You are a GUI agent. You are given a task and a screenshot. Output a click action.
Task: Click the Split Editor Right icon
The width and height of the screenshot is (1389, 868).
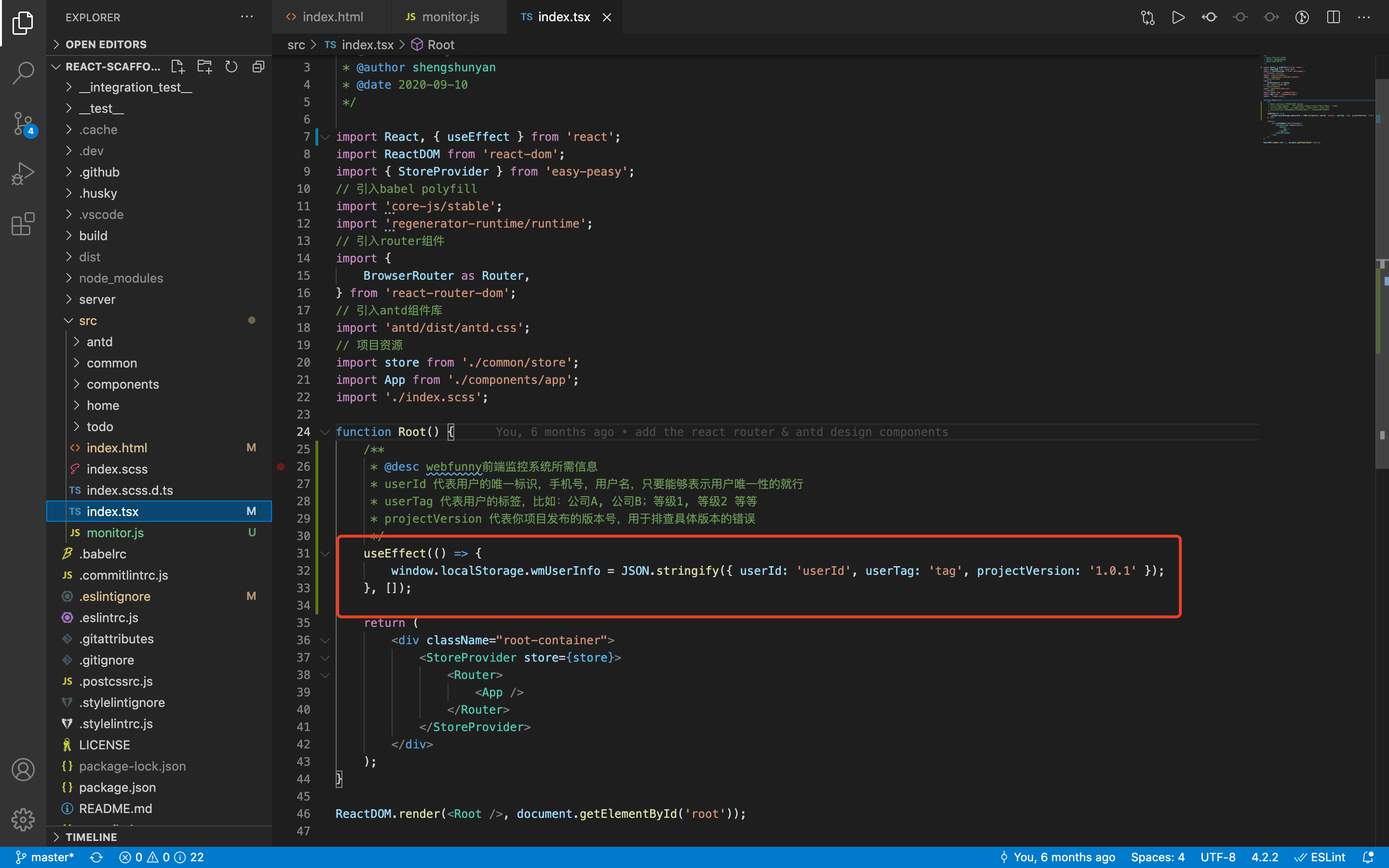(1334, 17)
